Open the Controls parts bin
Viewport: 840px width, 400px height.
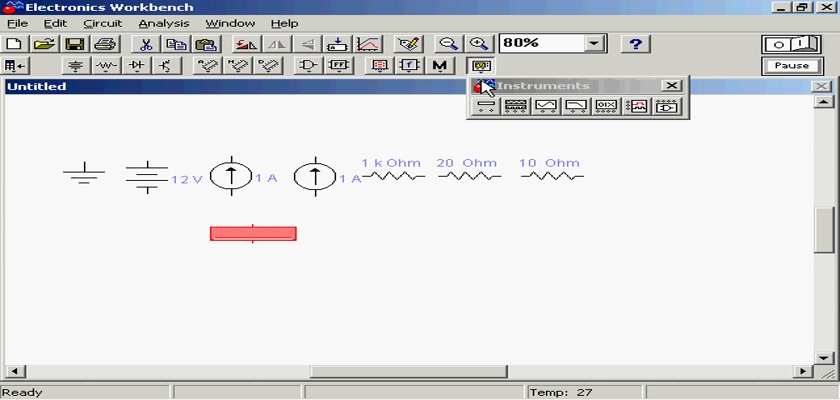[x=410, y=66]
